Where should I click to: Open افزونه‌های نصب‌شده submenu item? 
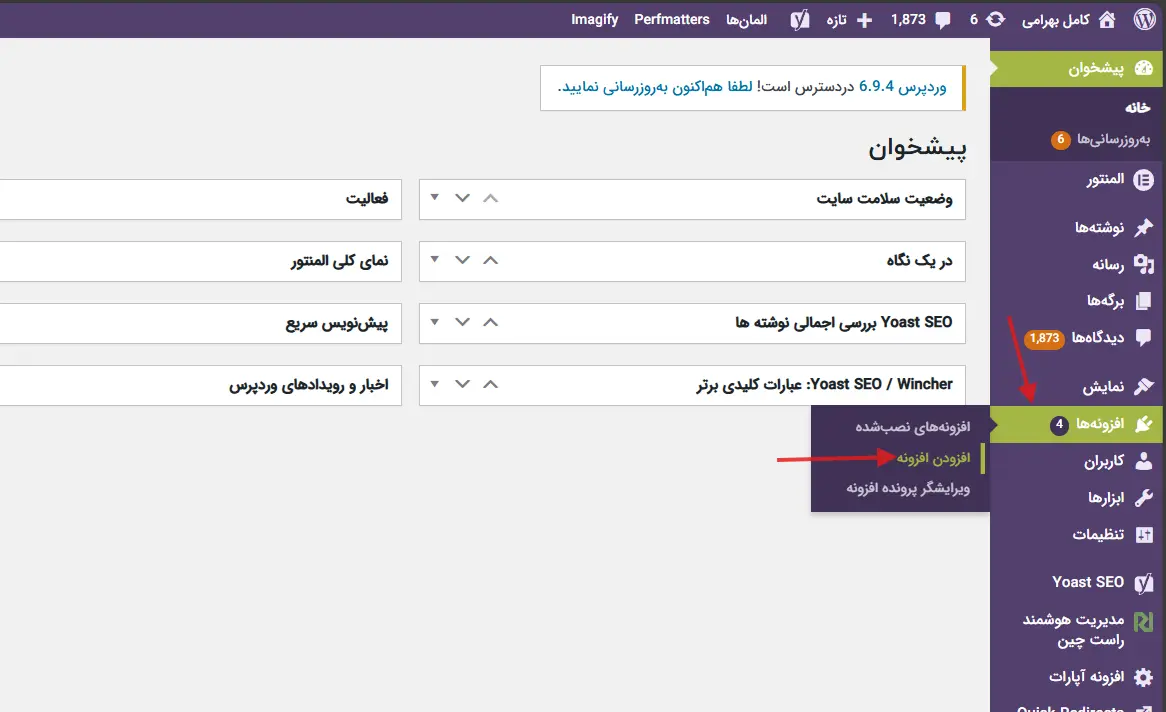[912, 427]
